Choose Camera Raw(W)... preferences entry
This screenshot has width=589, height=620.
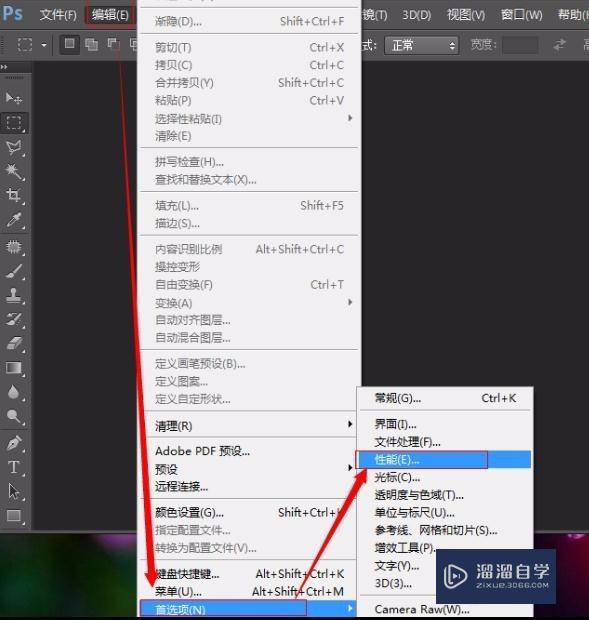point(445,609)
